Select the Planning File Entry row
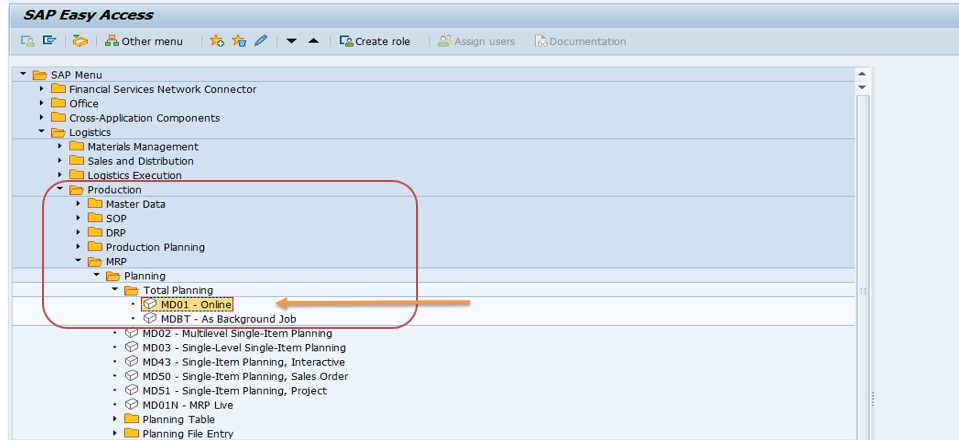The width and height of the screenshot is (959, 440). click(188, 434)
